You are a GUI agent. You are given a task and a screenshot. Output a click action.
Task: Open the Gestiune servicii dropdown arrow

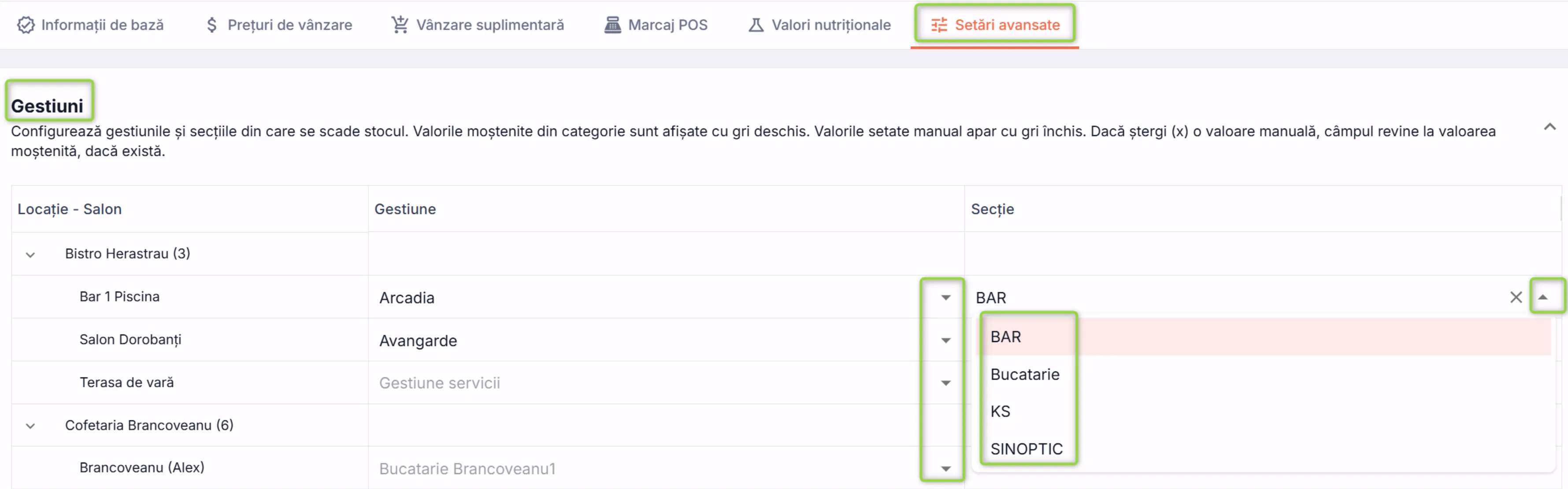pos(945,383)
